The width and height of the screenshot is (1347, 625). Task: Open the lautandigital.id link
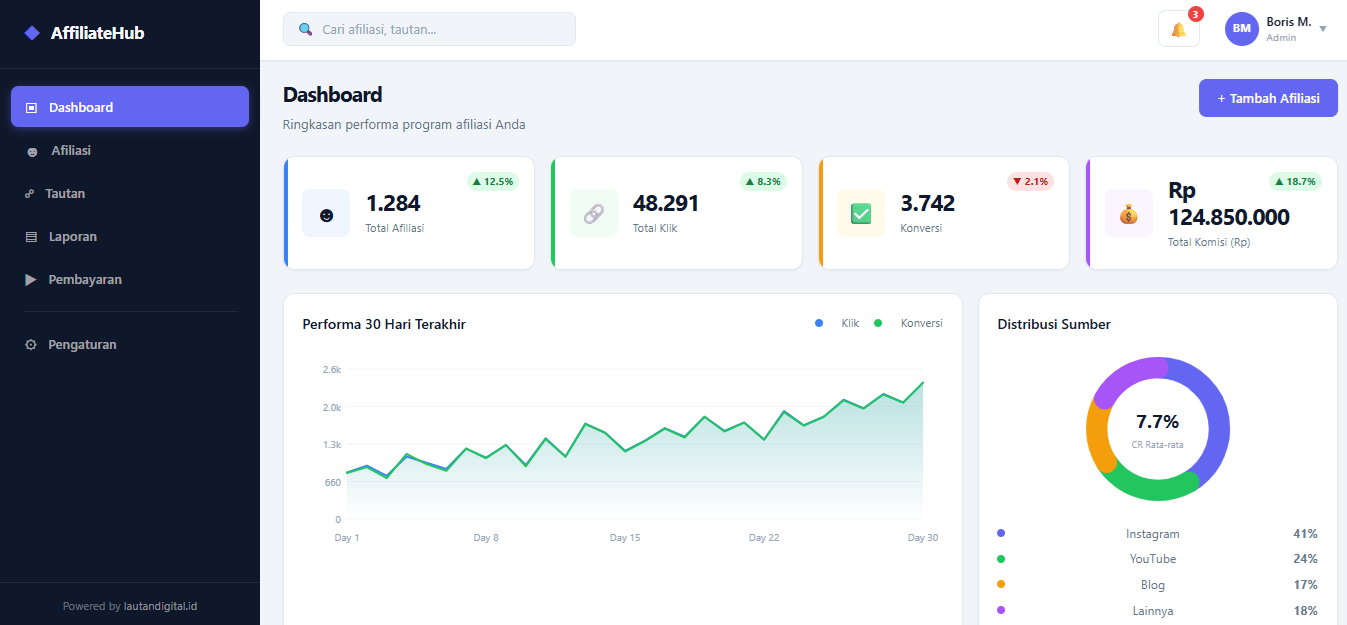(160, 606)
